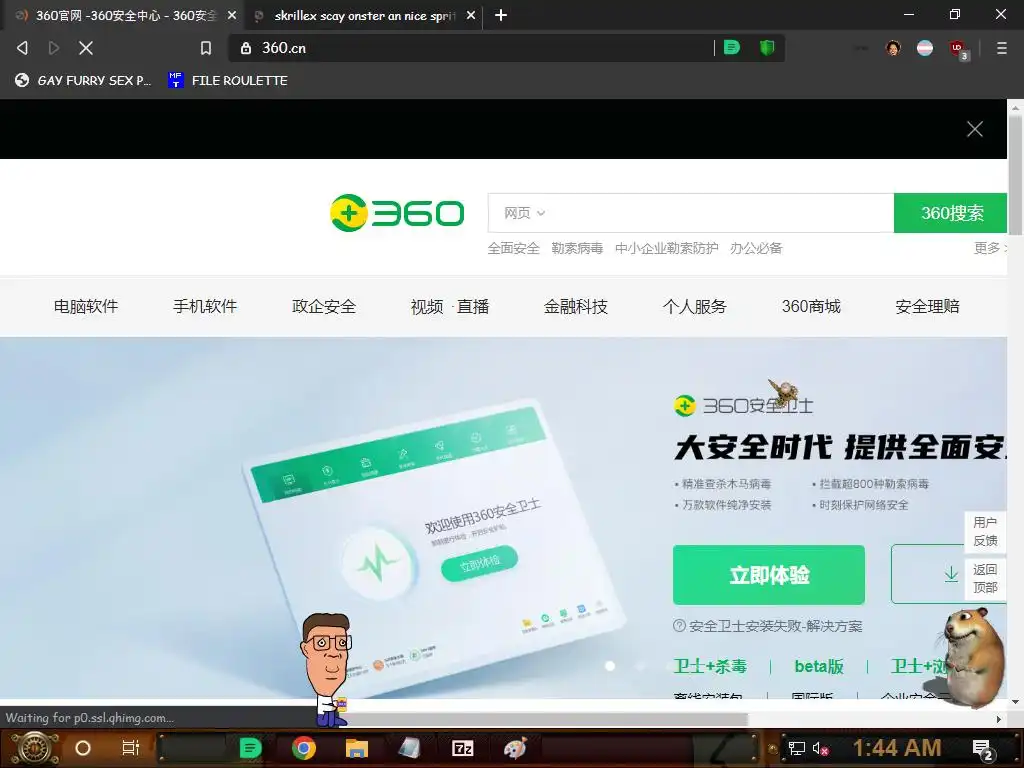This screenshot has width=1024, height=768.
Task: Open the green reader-mode icon in address bar
Action: click(x=732, y=48)
